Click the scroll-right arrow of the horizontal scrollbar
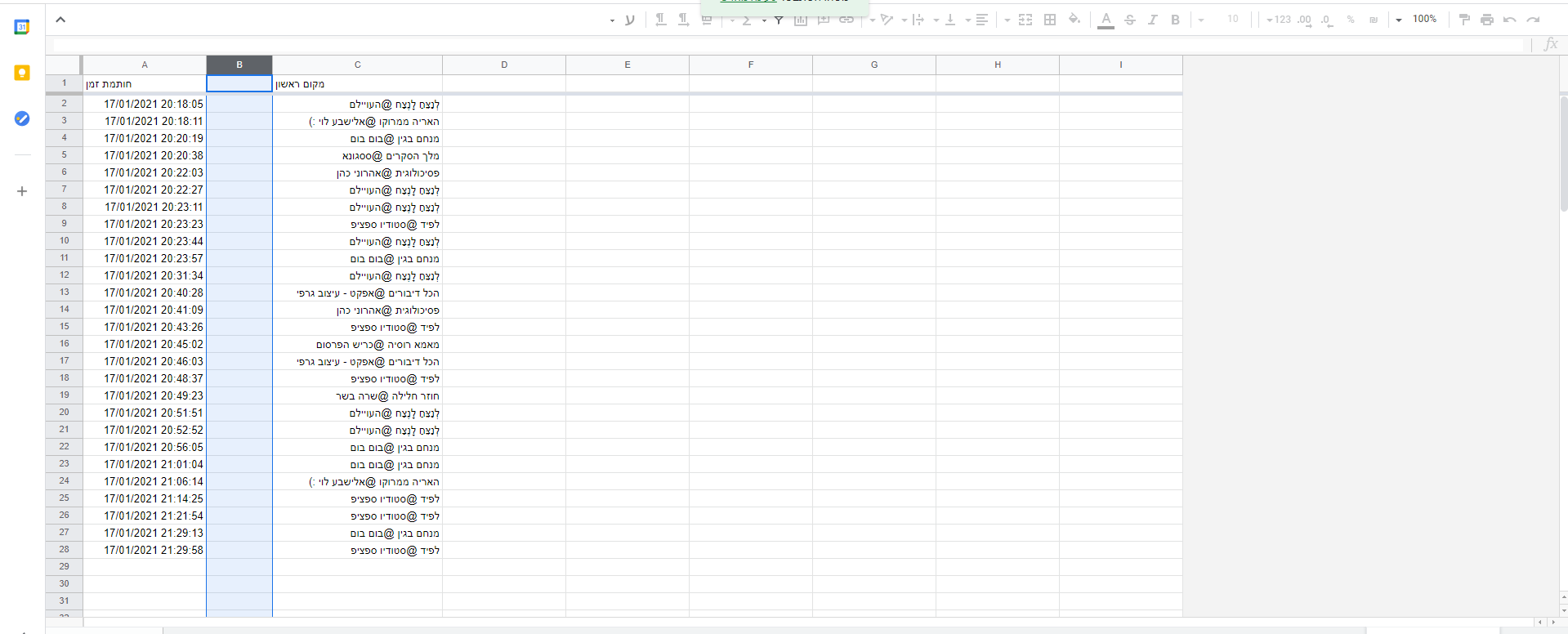Viewport: 1568px width, 634px height. [1553, 623]
